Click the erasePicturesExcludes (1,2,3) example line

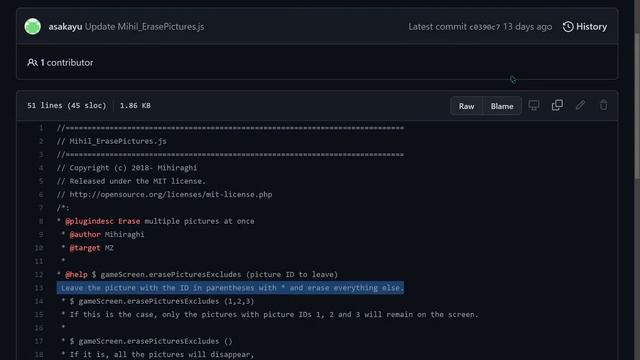158,301
